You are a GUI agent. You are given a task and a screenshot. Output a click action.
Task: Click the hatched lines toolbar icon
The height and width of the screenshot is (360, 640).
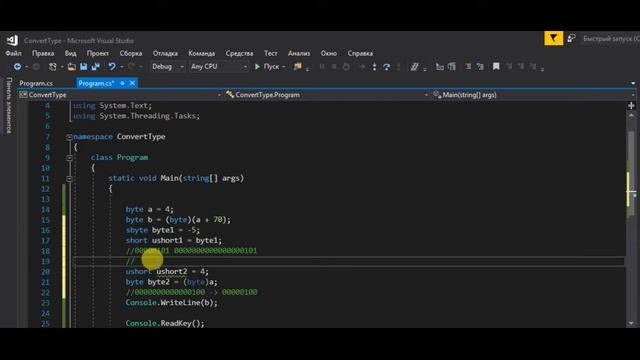coord(414,67)
